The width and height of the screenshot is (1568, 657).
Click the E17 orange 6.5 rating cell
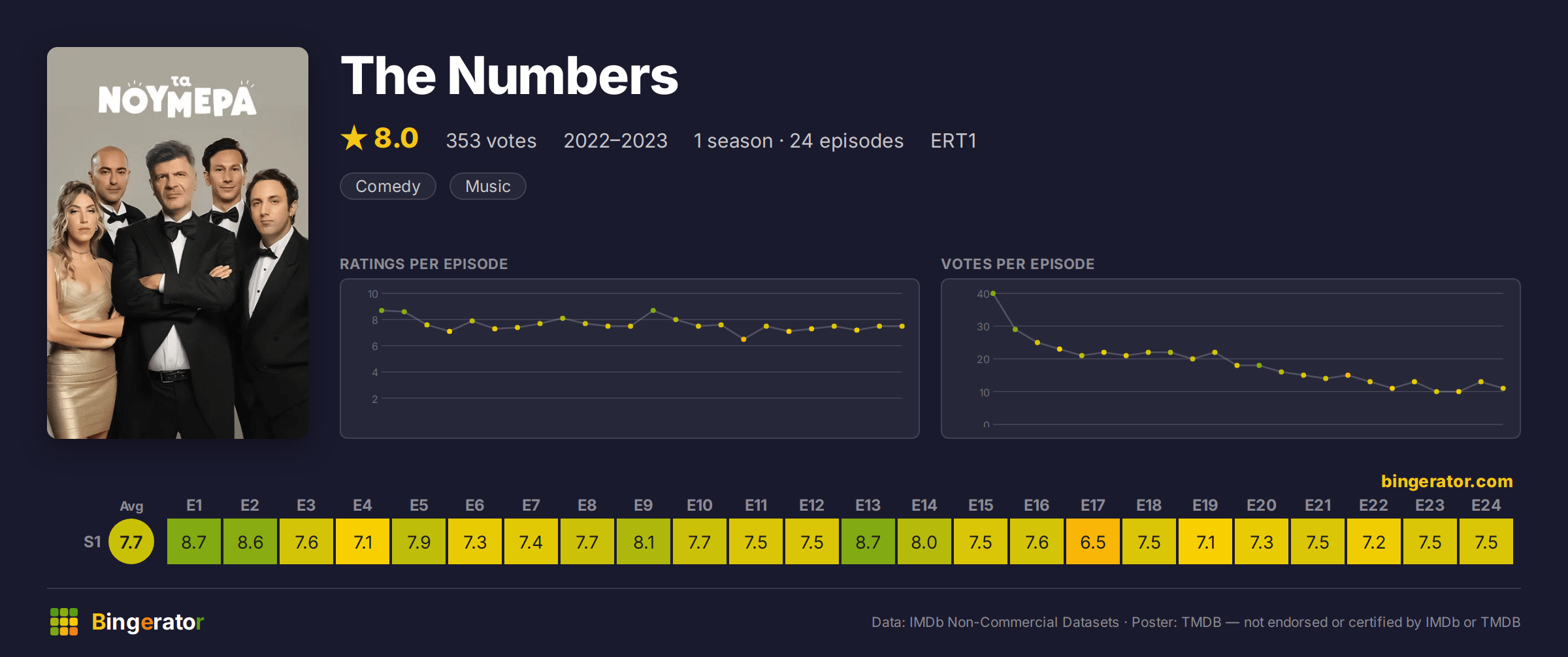pos(1093,541)
